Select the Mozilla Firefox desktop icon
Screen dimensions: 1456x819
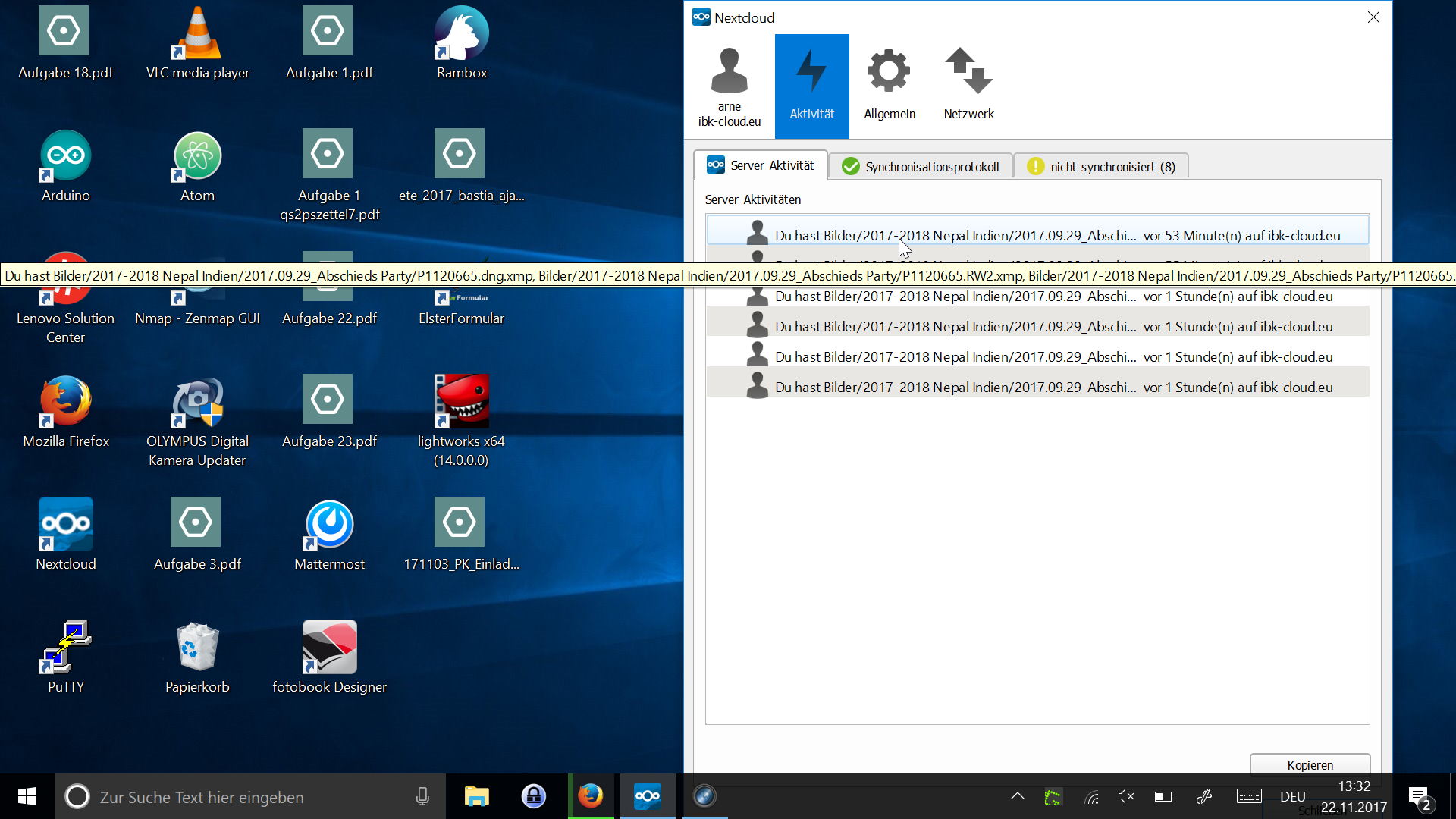point(66,413)
